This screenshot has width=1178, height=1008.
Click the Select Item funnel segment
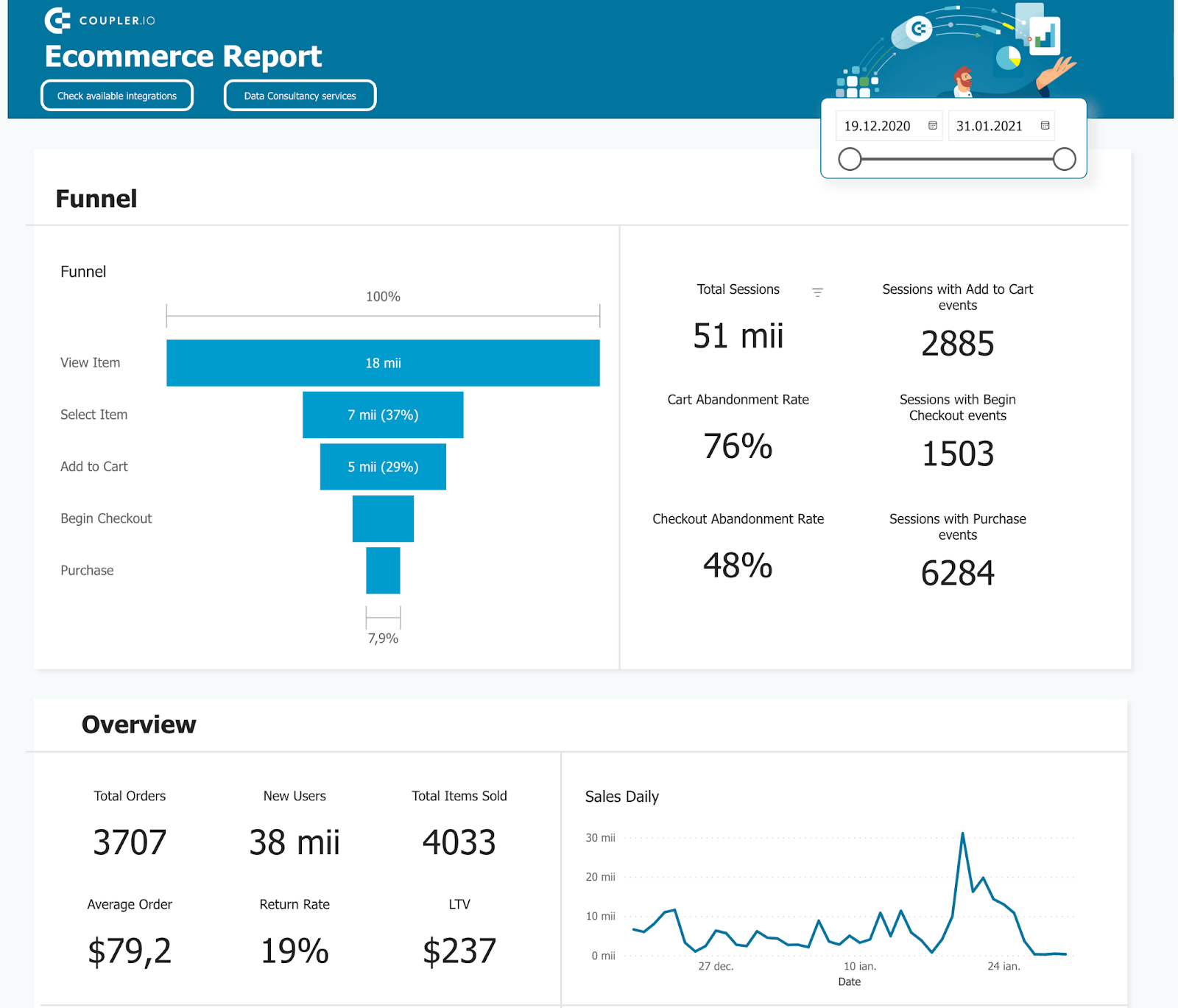point(383,415)
